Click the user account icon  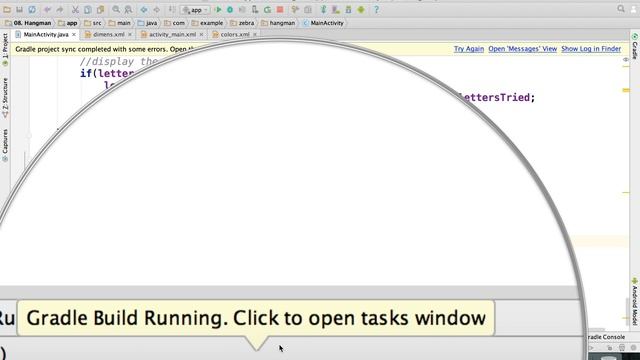(x=634, y=9)
